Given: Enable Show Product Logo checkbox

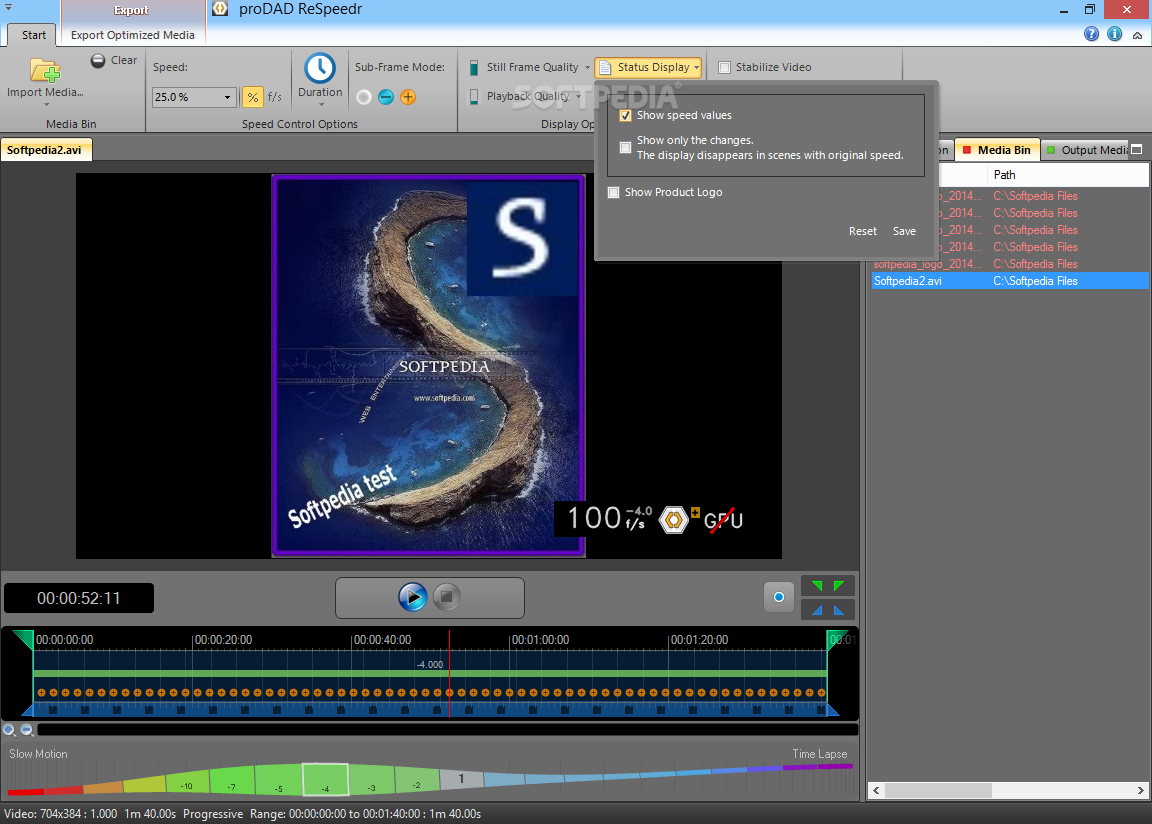Looking at the screenshot, I should point(613,192).
